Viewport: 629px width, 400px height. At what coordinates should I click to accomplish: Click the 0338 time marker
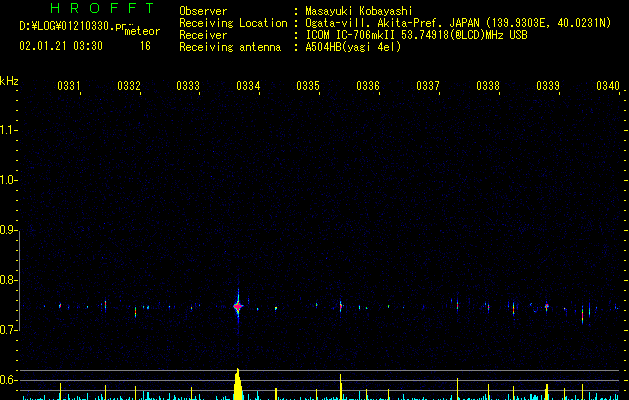(488, 86)
